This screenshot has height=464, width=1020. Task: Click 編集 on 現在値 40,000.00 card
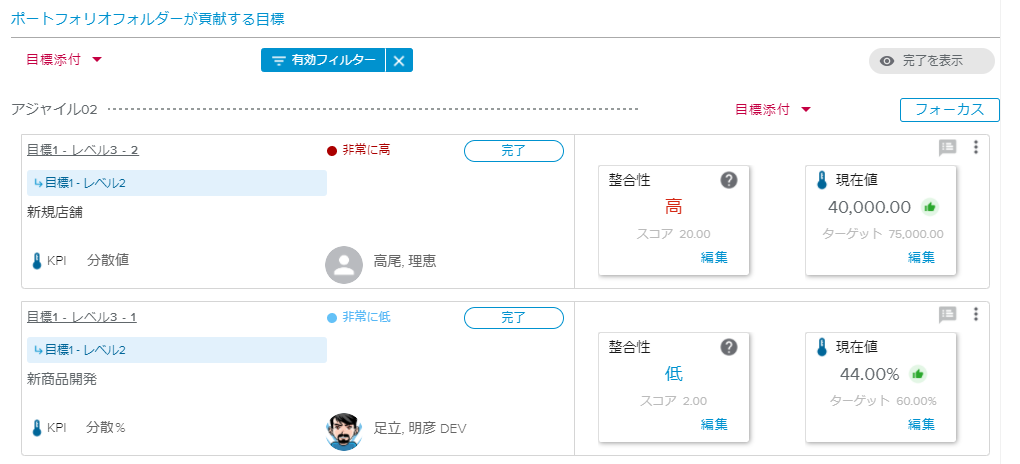(921, 257)
